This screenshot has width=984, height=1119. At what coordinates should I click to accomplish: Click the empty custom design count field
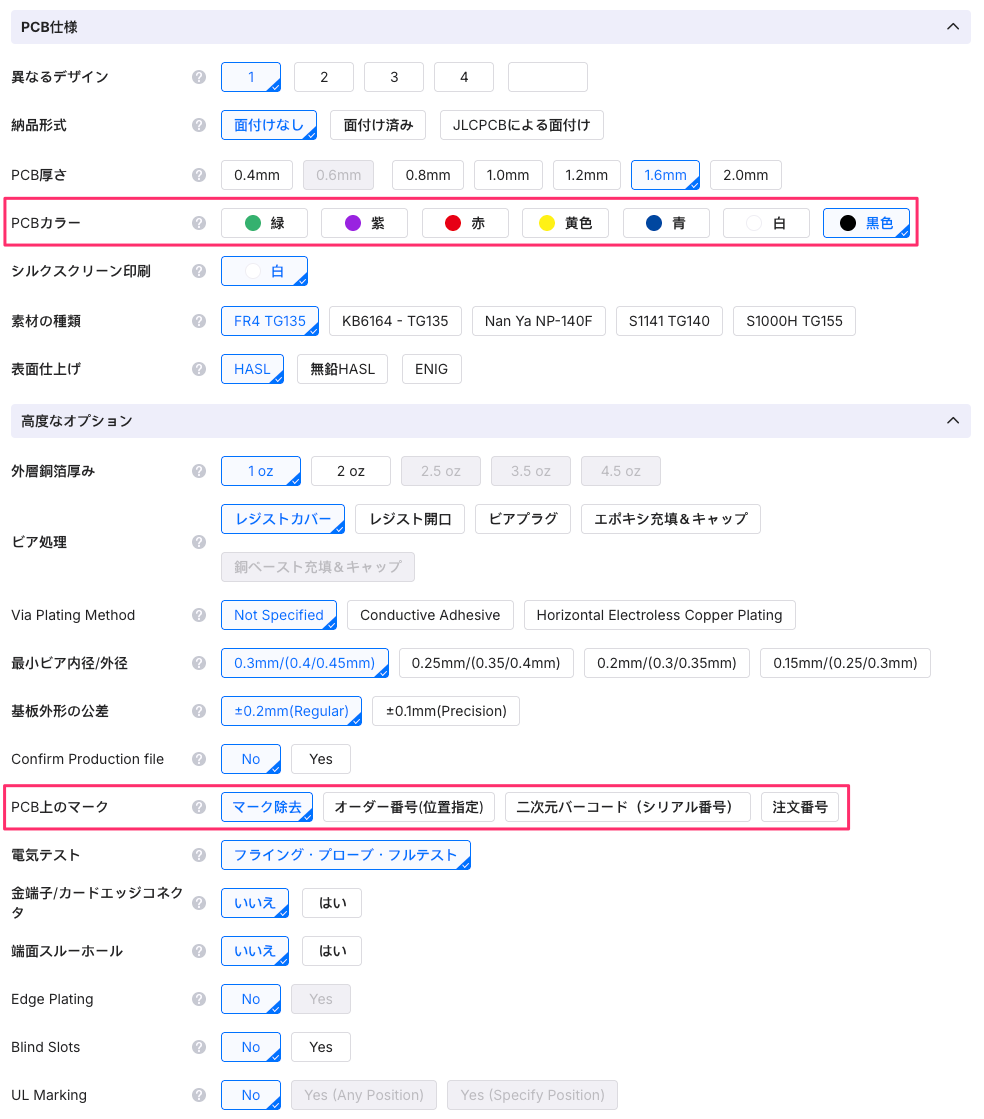(547, 77)
